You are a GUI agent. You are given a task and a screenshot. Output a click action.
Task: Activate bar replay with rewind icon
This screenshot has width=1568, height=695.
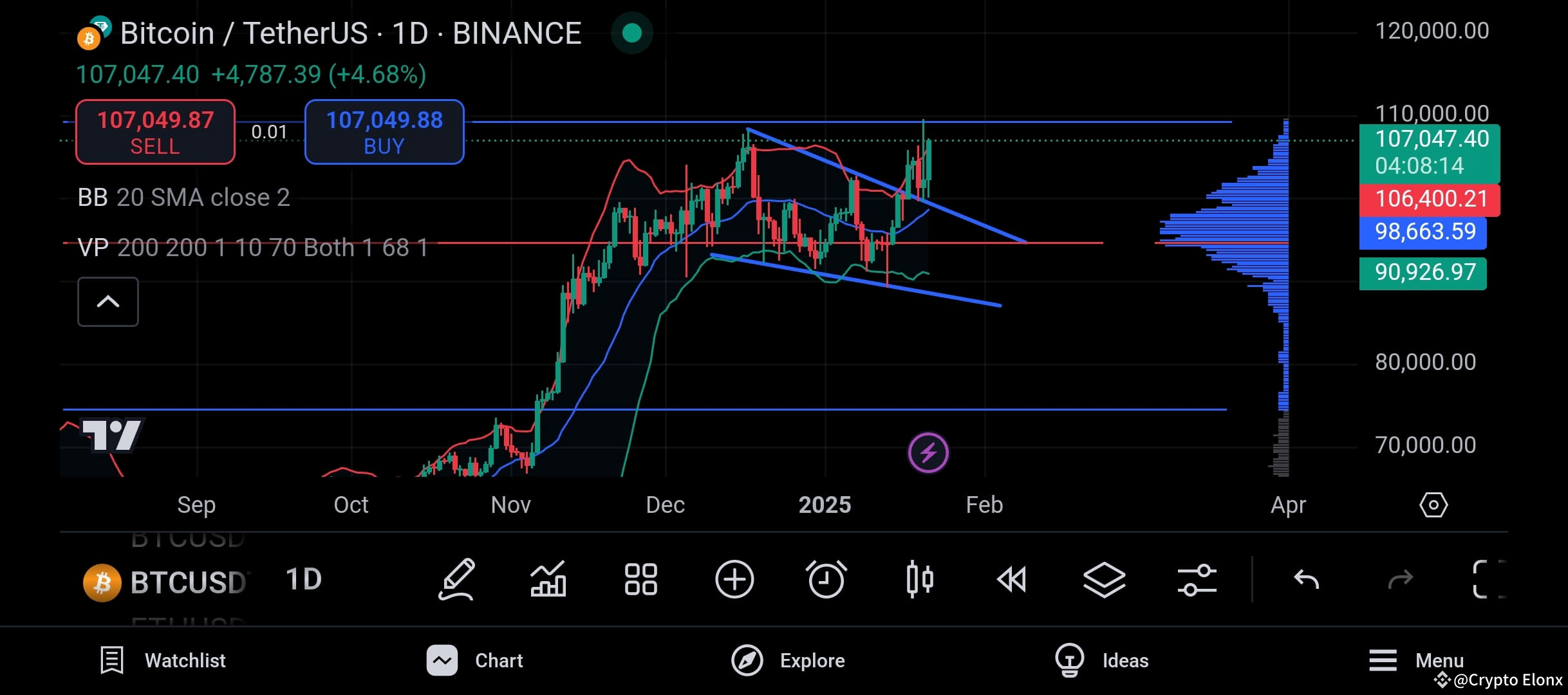coord(1013,579)
